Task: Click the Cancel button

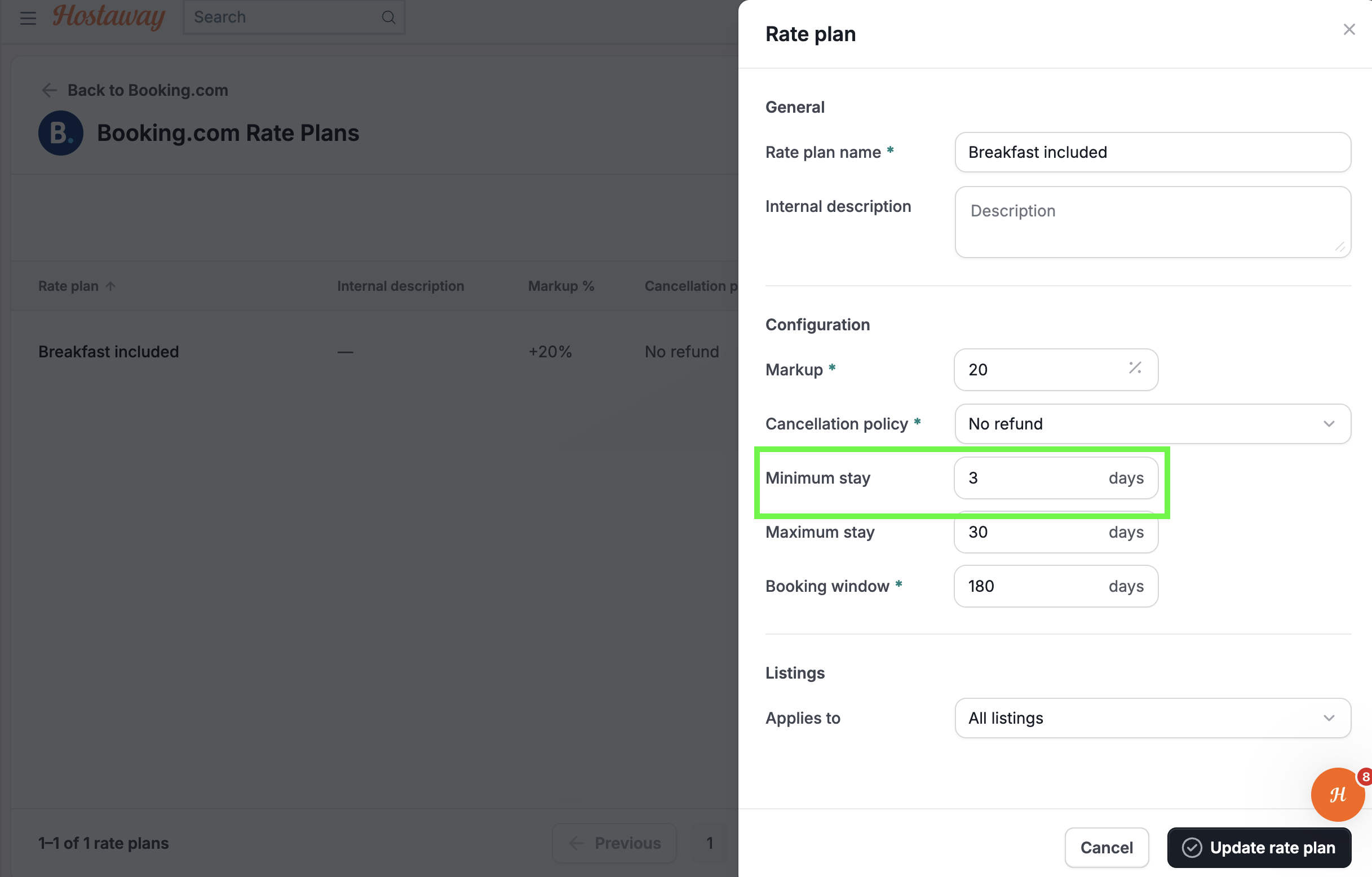Action: [x=1107, y=847]
